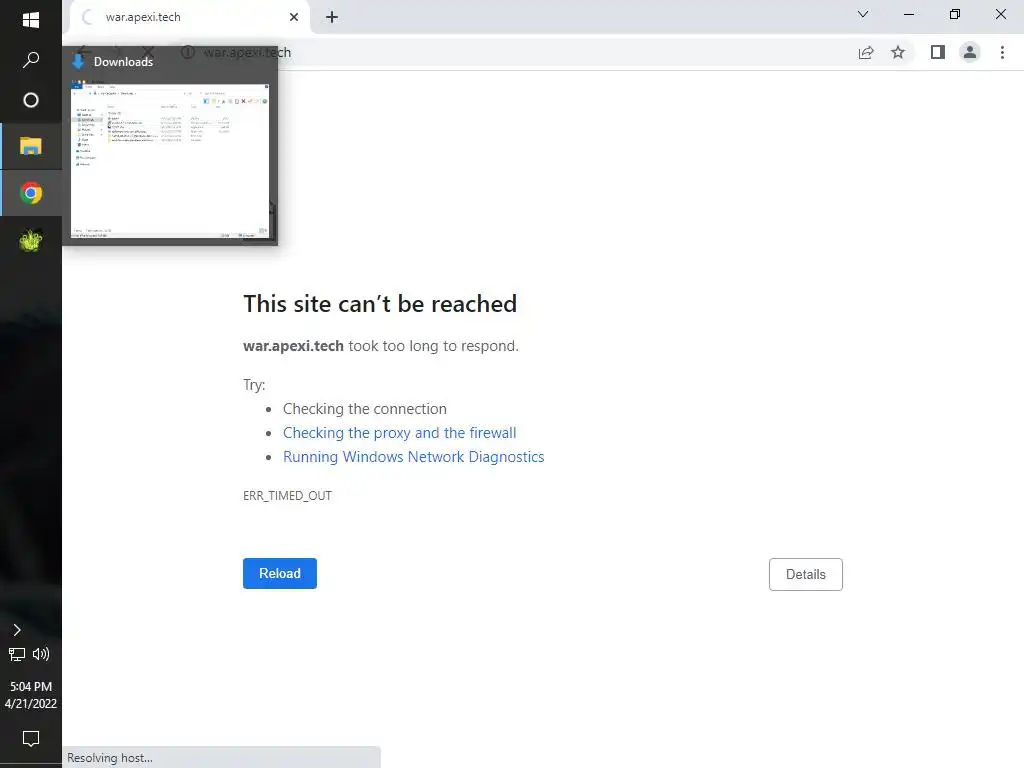The height and width of the screenshot is (768, 1024).
Task: Click the 'Resolving host...' status bubble
Action: pos(221,758)
